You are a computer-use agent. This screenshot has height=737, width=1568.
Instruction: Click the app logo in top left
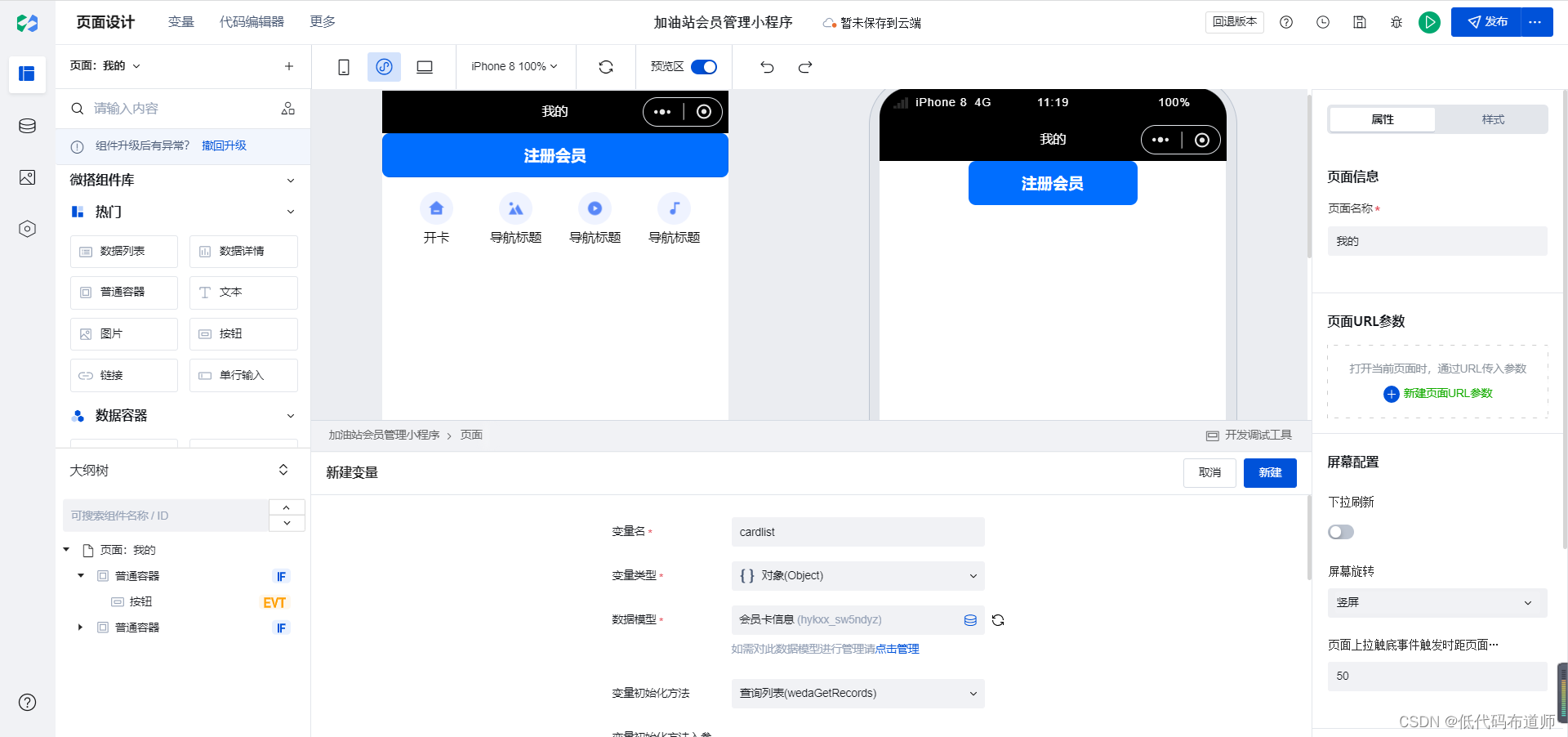click(27, 23)
